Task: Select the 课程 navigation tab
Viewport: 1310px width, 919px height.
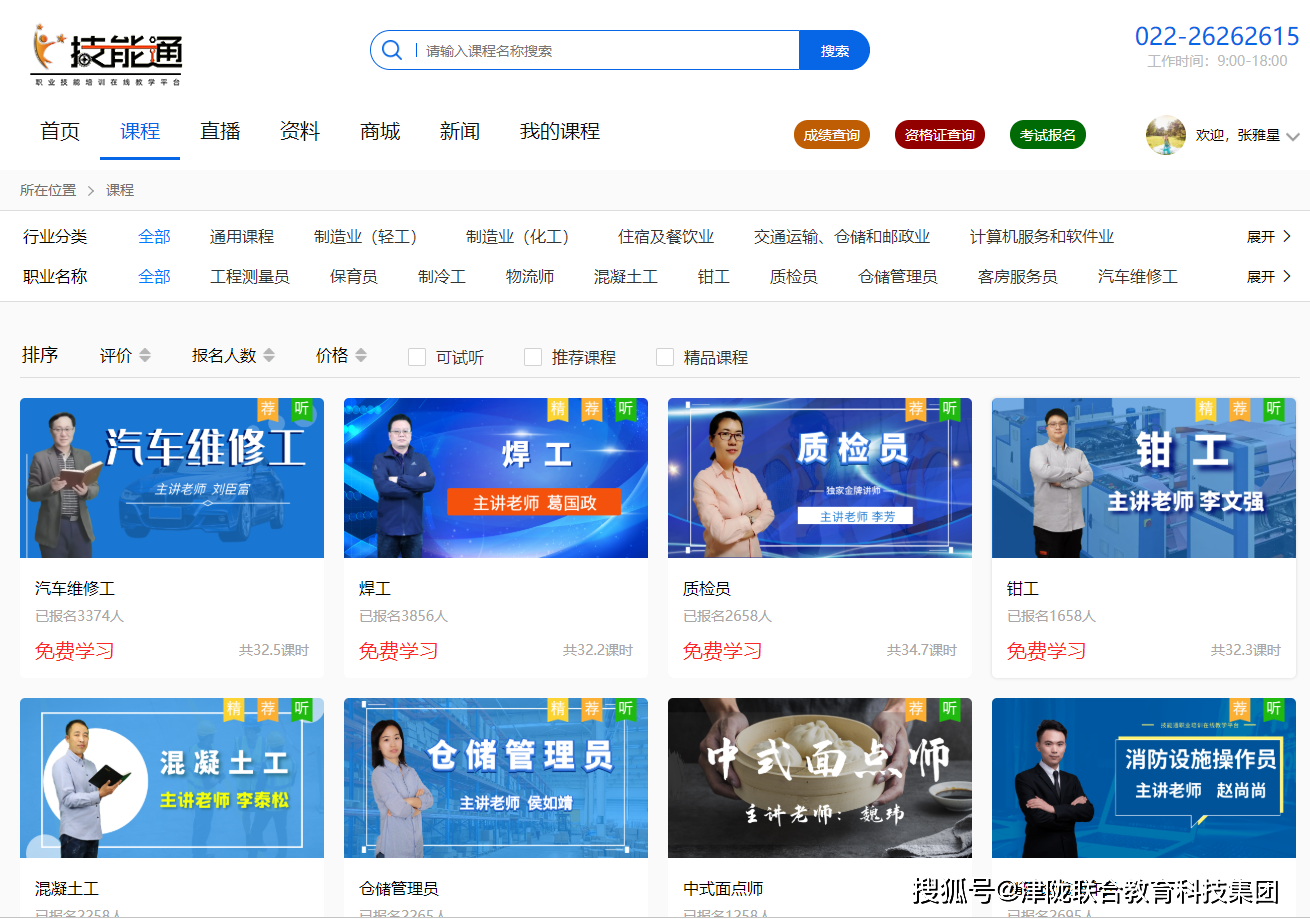Action: (x=140, y=131)
